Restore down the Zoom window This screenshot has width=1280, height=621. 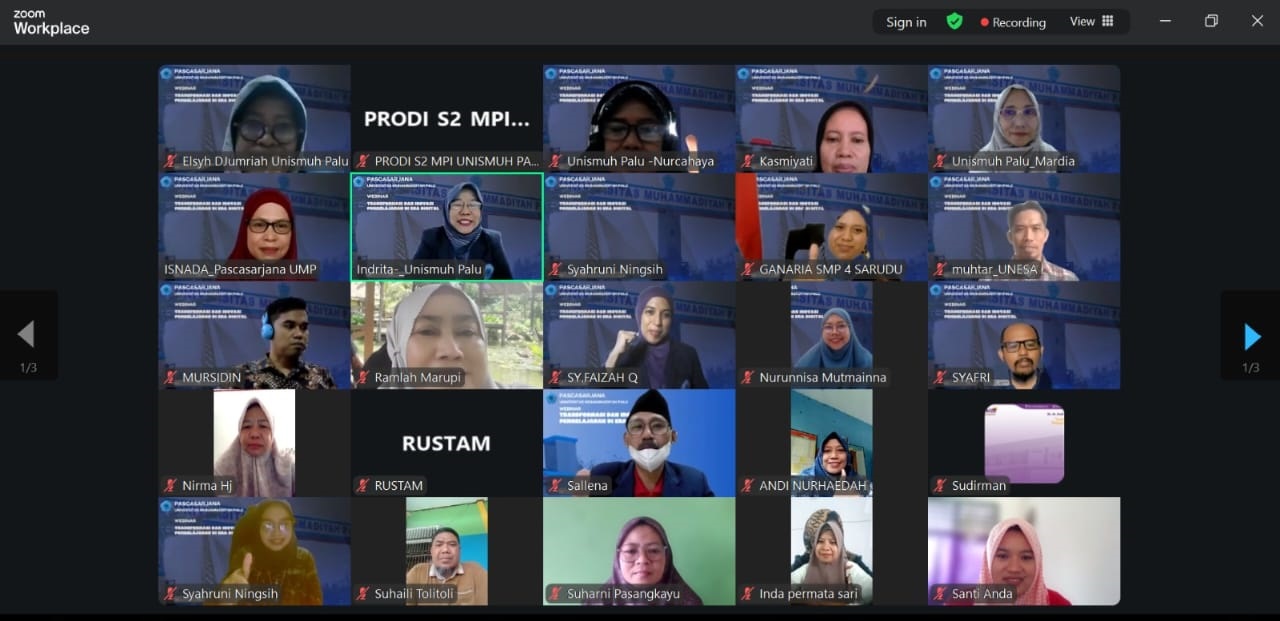pyautogui.click(x=1211, y=21)
